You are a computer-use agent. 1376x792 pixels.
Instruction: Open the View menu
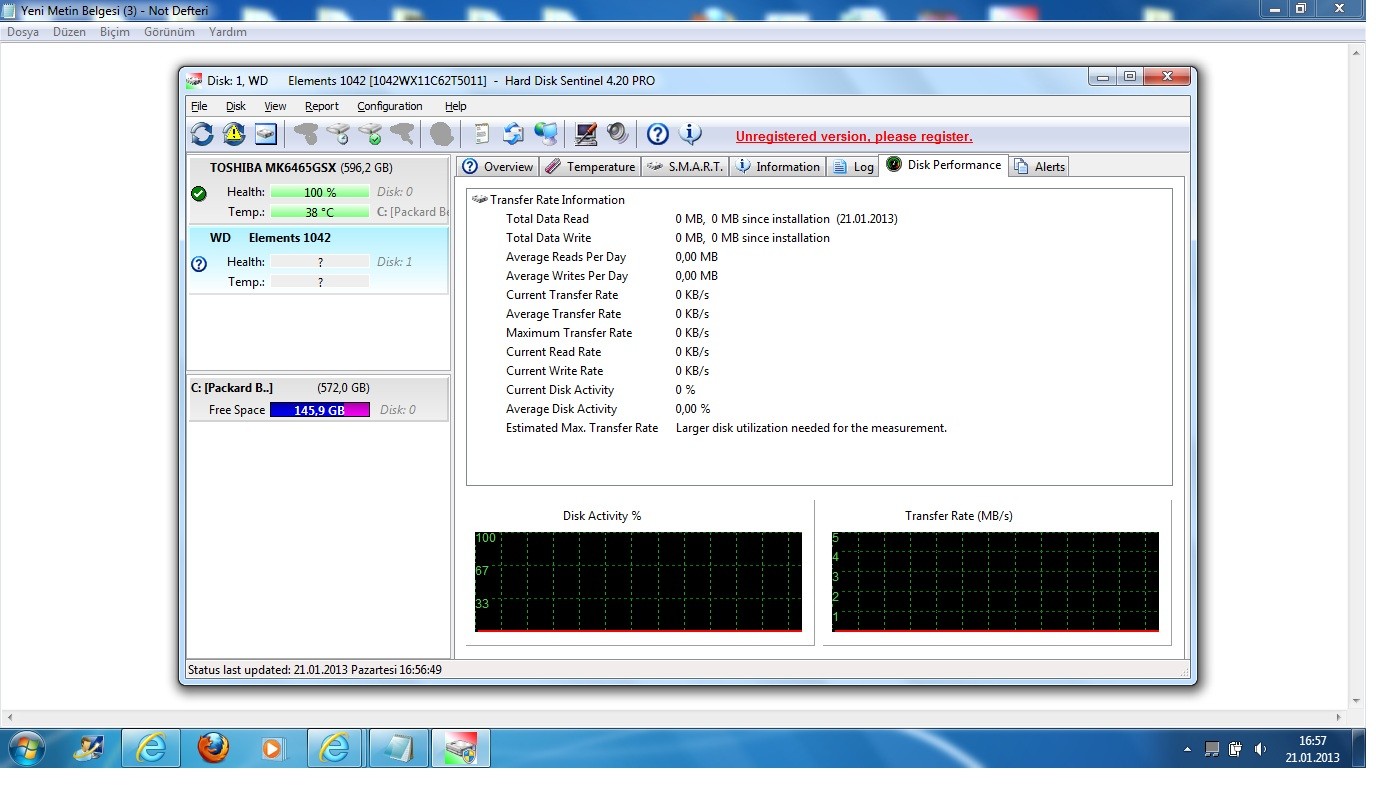(275, 106)
